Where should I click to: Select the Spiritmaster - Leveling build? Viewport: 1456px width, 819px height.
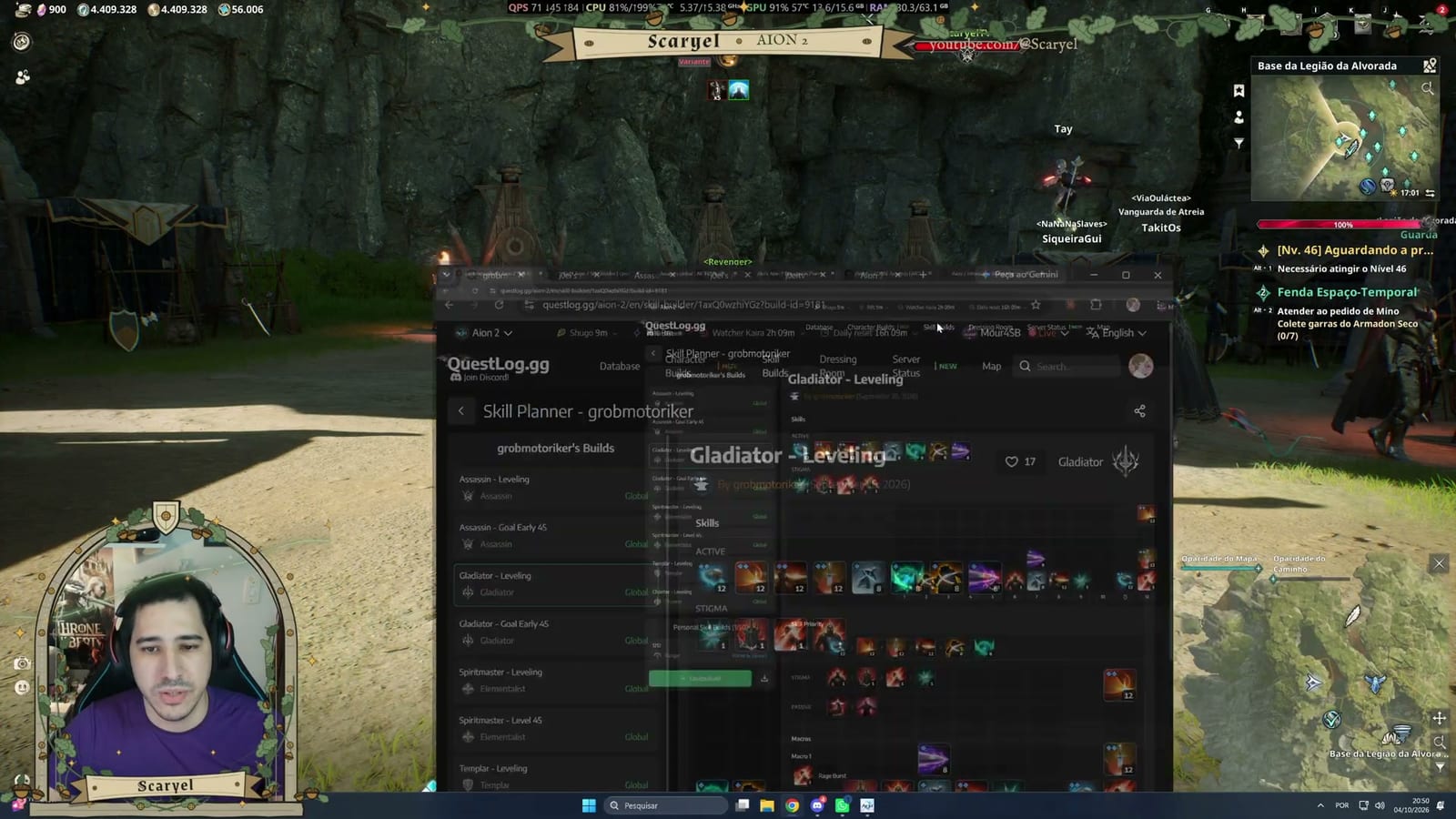[553, 681]
